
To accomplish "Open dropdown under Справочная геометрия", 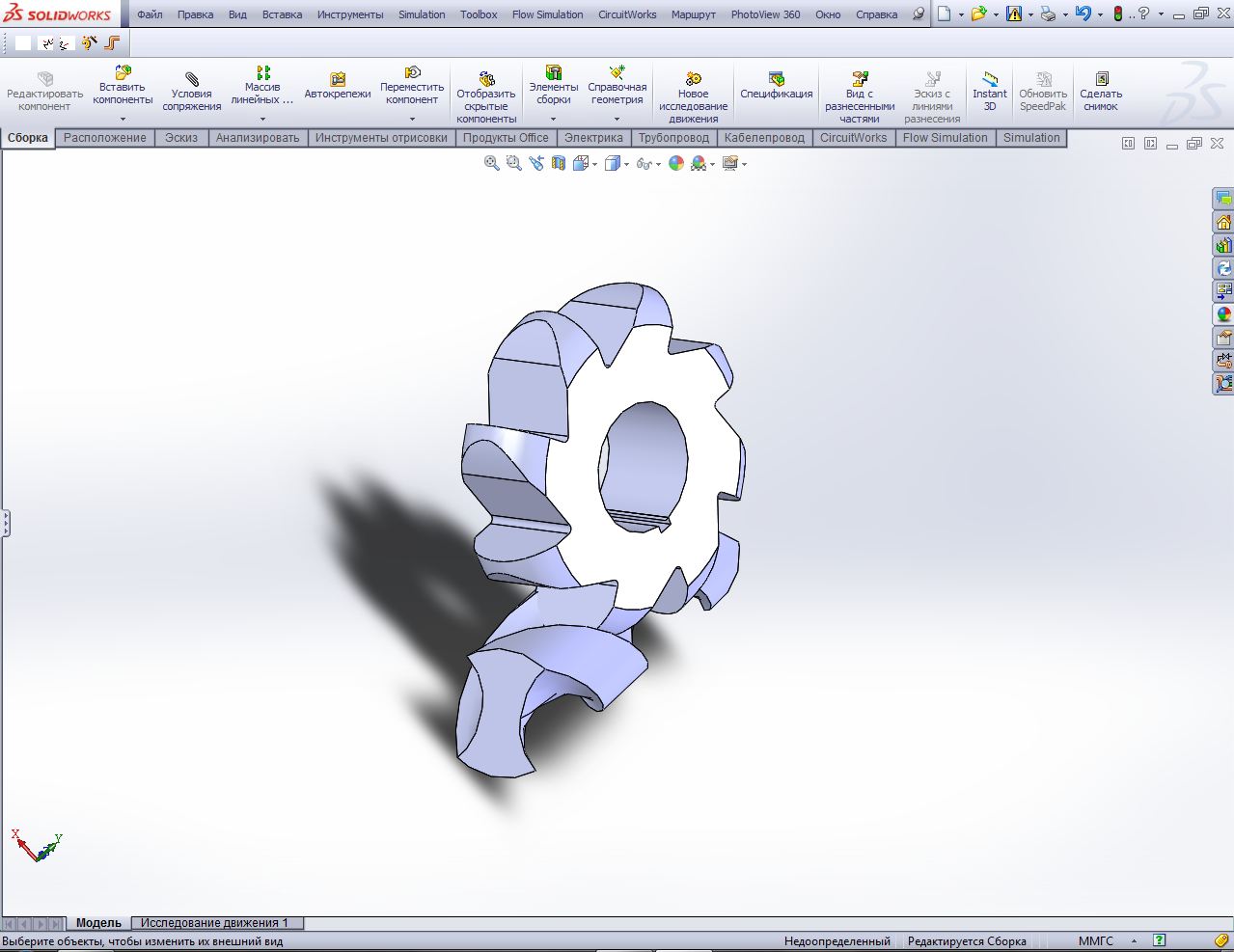I will pyautogui.click(x=617, y=120).
